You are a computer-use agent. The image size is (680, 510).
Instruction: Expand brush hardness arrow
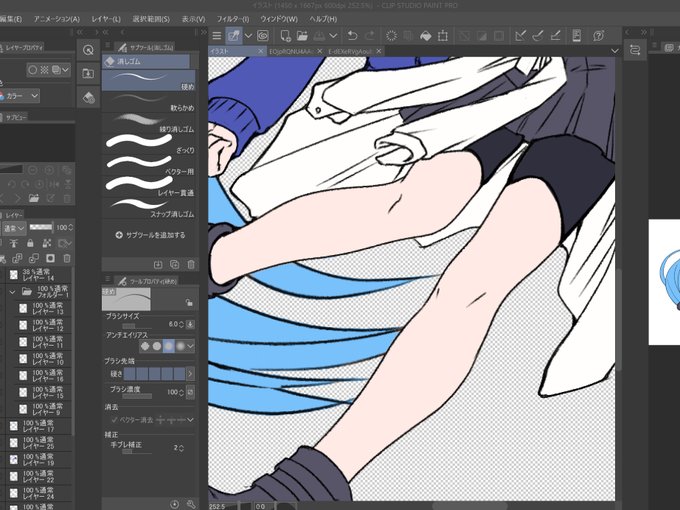coord(190,373)
